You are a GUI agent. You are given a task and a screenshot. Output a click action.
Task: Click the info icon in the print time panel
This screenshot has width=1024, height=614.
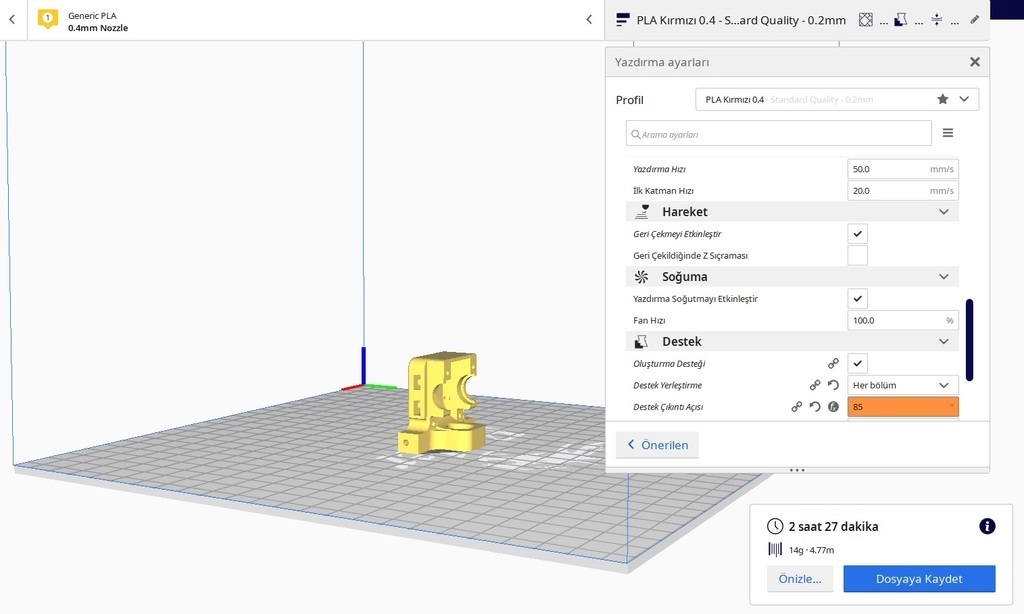coord(987,526)
